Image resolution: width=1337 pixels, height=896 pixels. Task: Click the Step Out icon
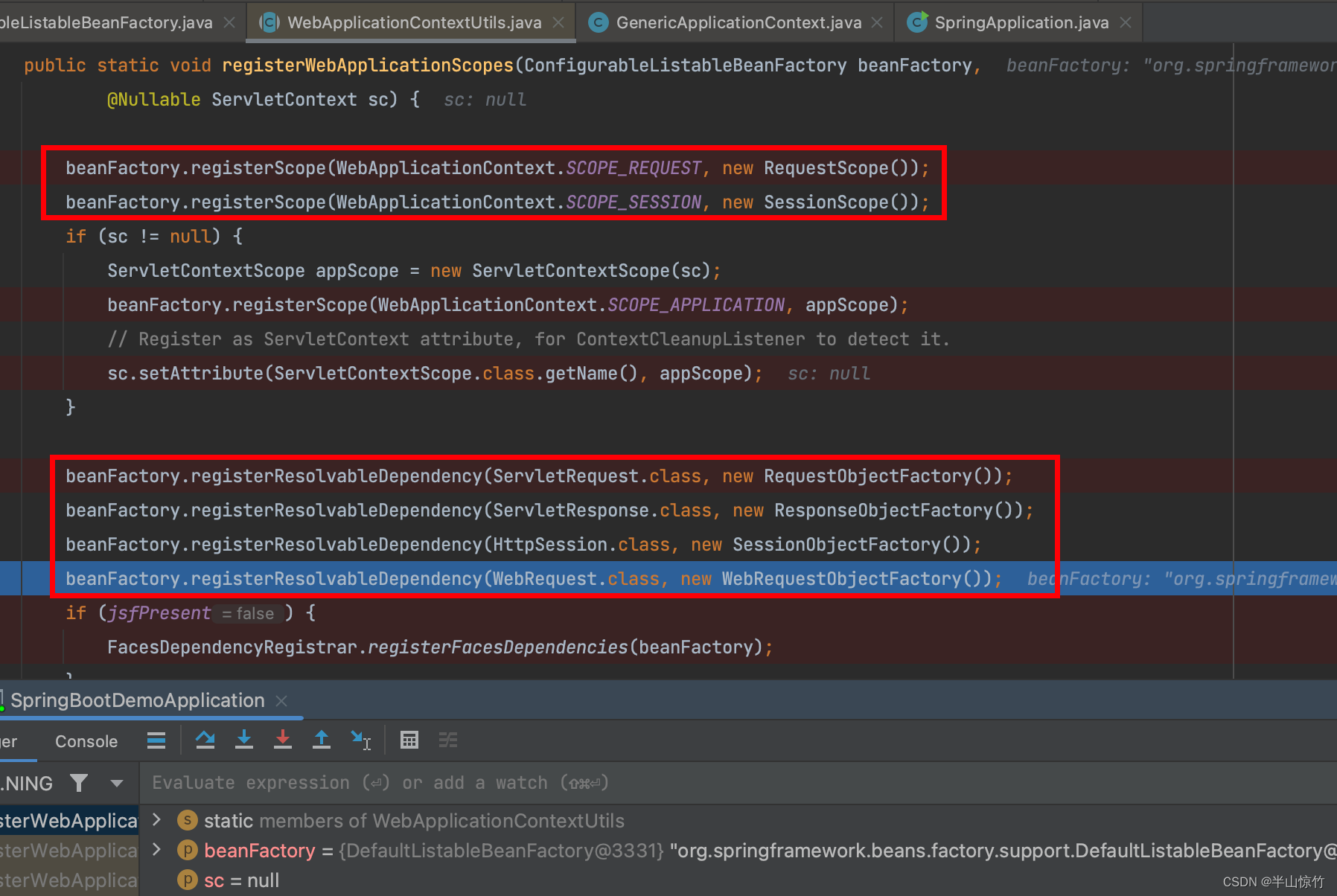tap(322, 740)
